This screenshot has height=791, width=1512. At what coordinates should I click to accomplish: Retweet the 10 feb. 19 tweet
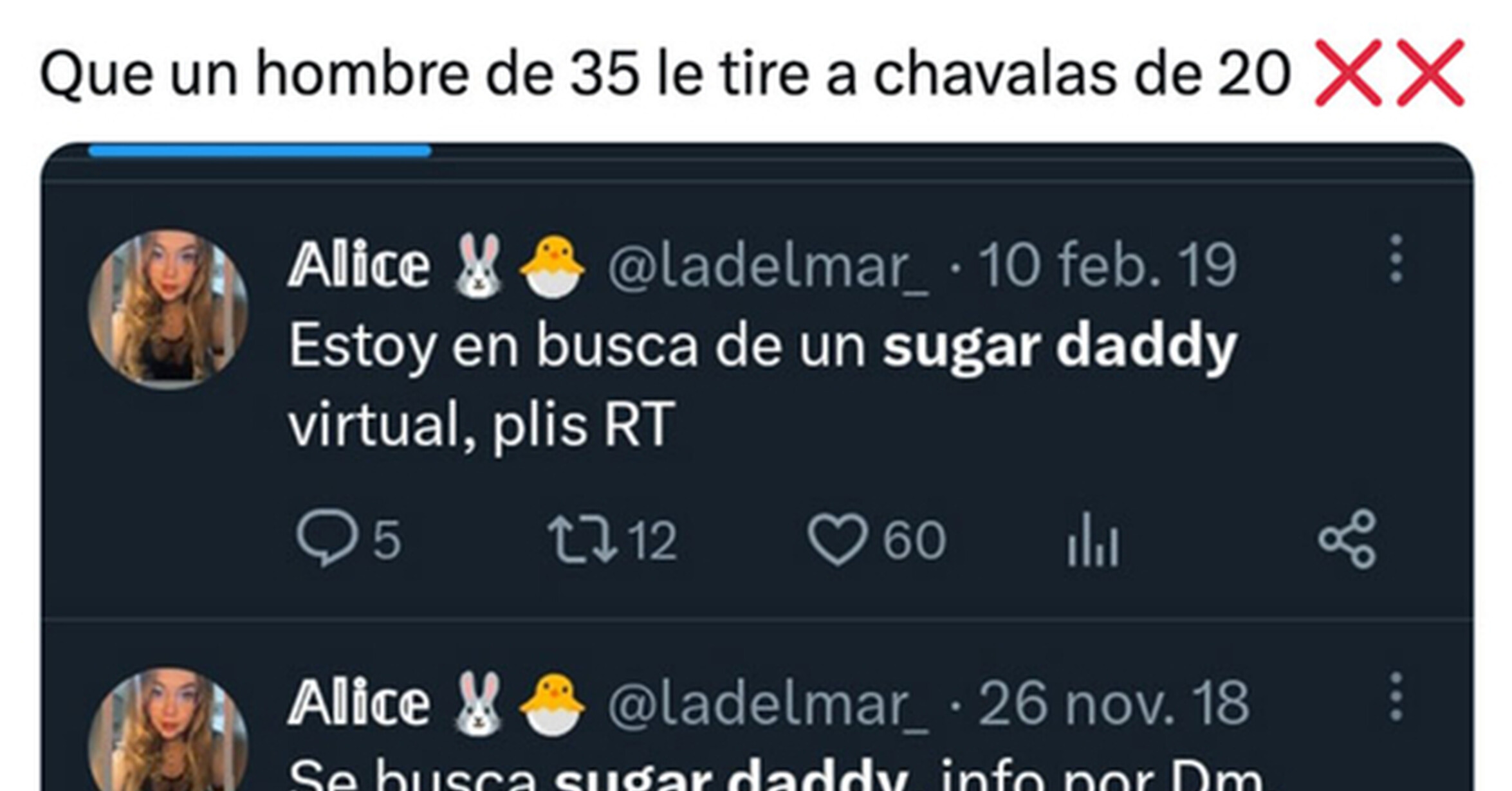point(612,539)
